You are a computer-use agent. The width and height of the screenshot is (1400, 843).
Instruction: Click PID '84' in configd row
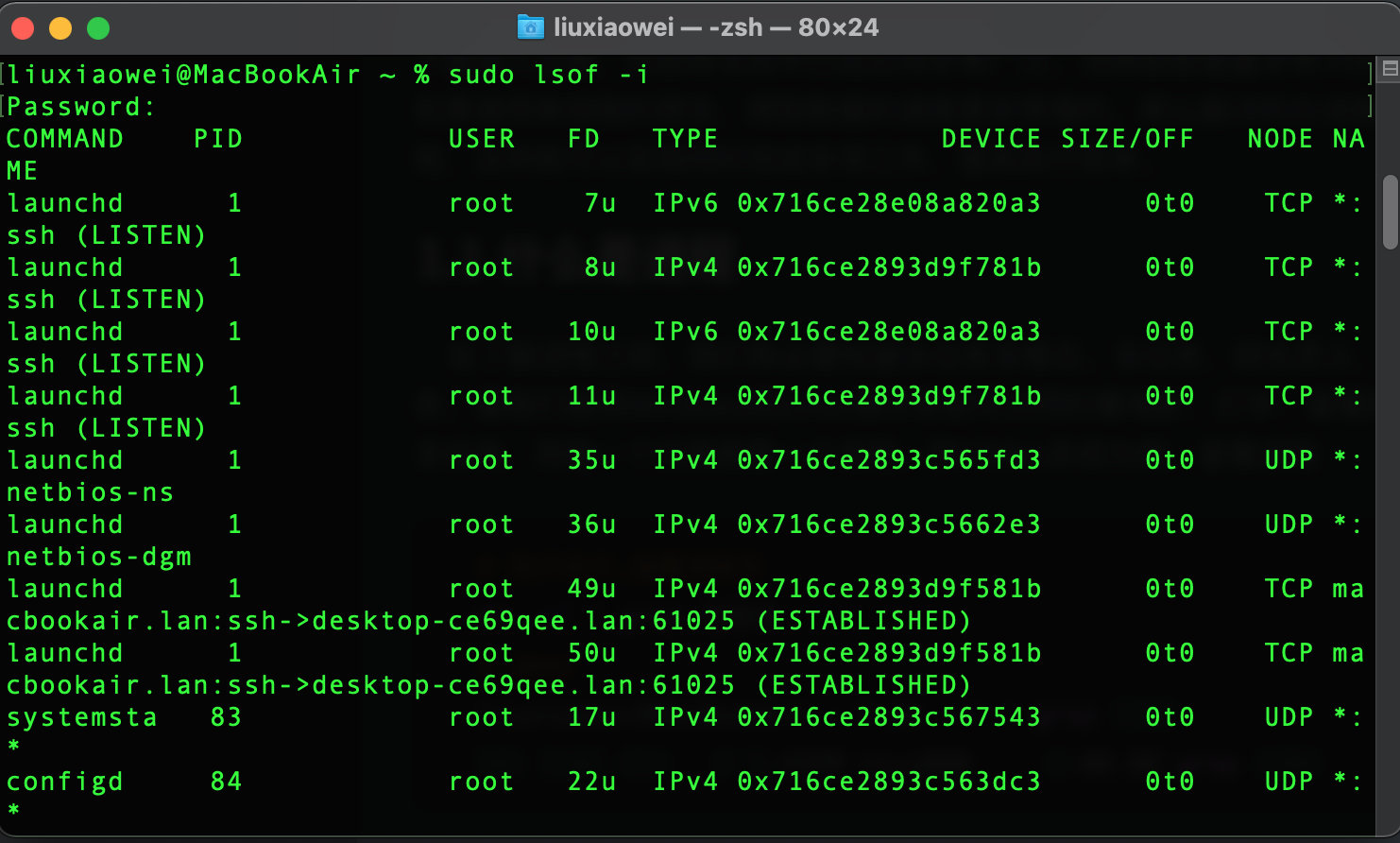point(227,782)
